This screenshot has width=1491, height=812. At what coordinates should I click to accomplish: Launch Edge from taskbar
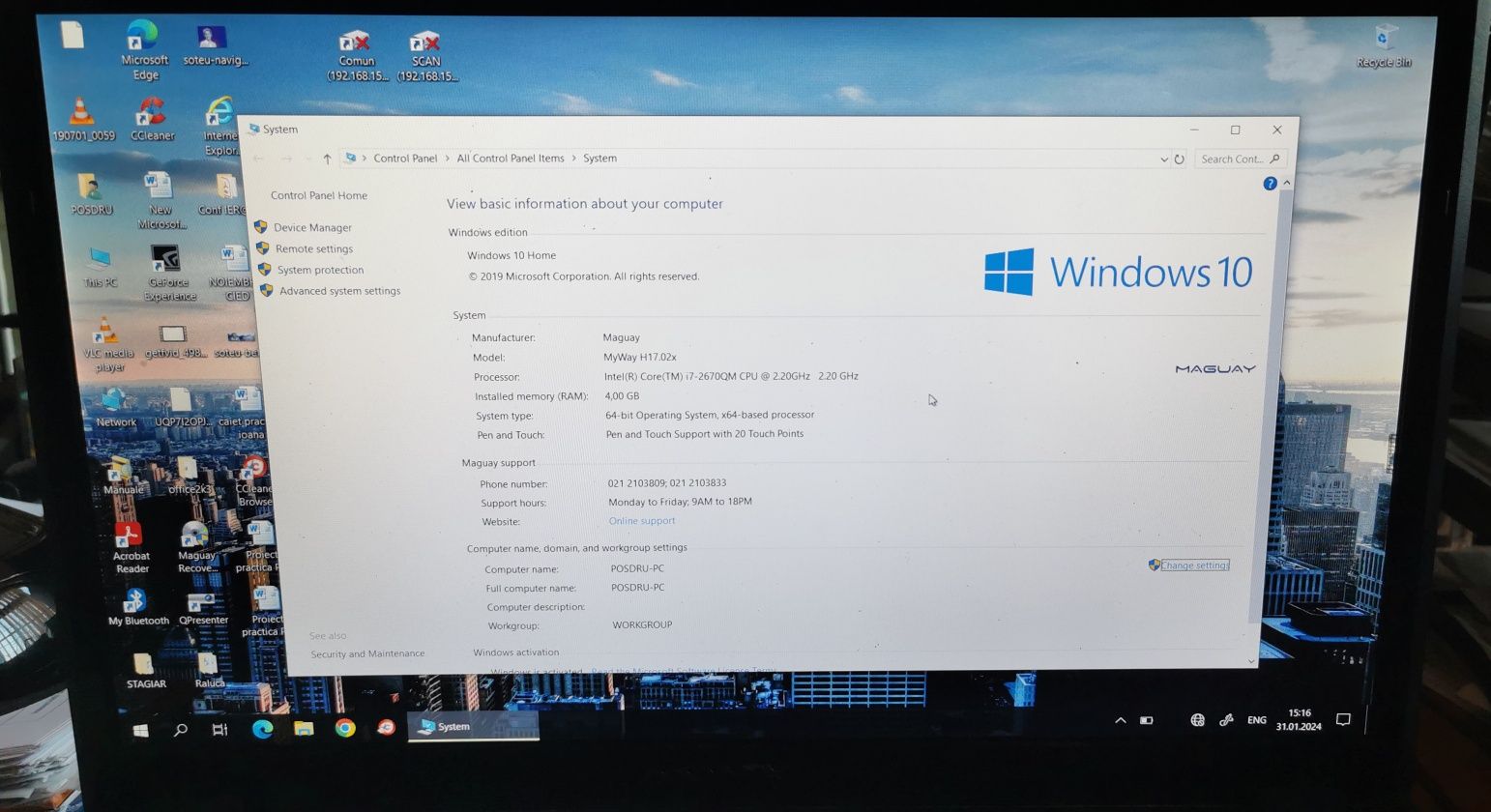(x=262, y=730)
